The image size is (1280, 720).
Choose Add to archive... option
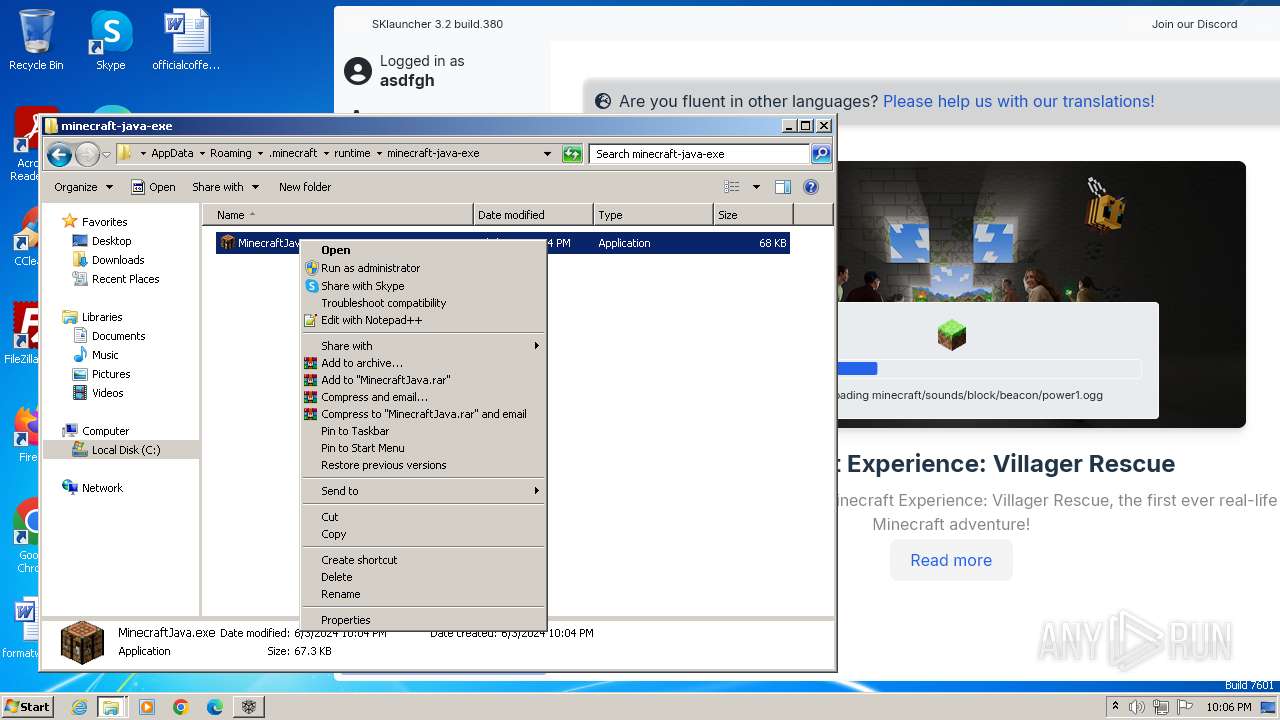[424, 363]
